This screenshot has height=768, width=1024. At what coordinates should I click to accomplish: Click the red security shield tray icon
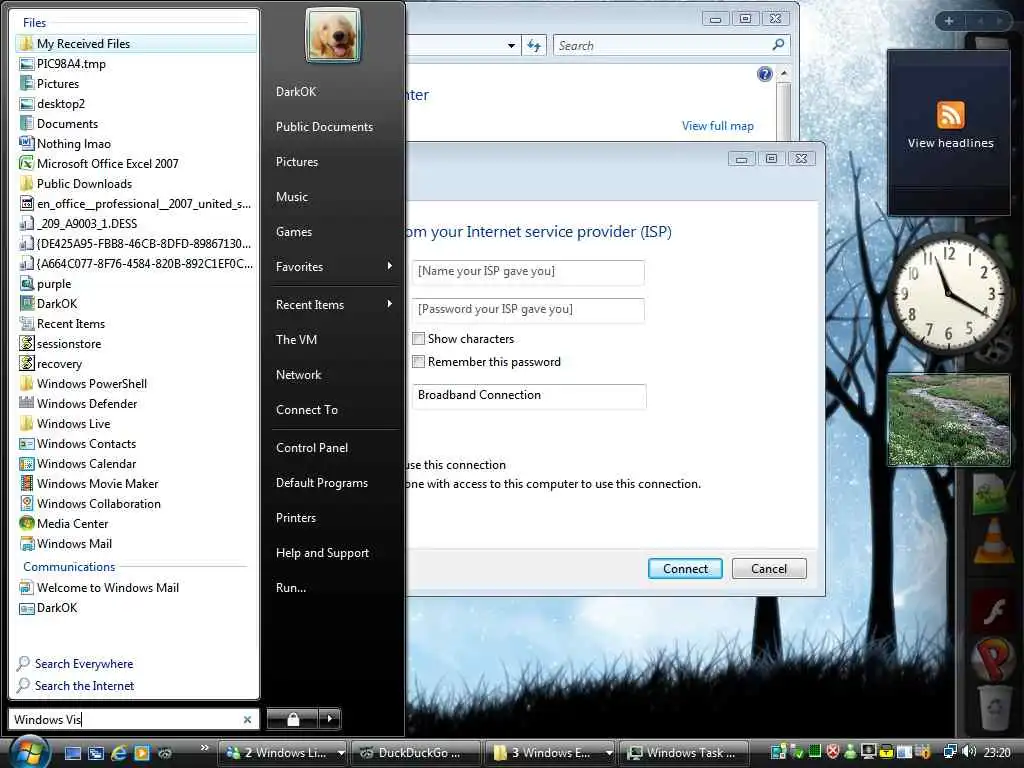(x=833, y=752)
